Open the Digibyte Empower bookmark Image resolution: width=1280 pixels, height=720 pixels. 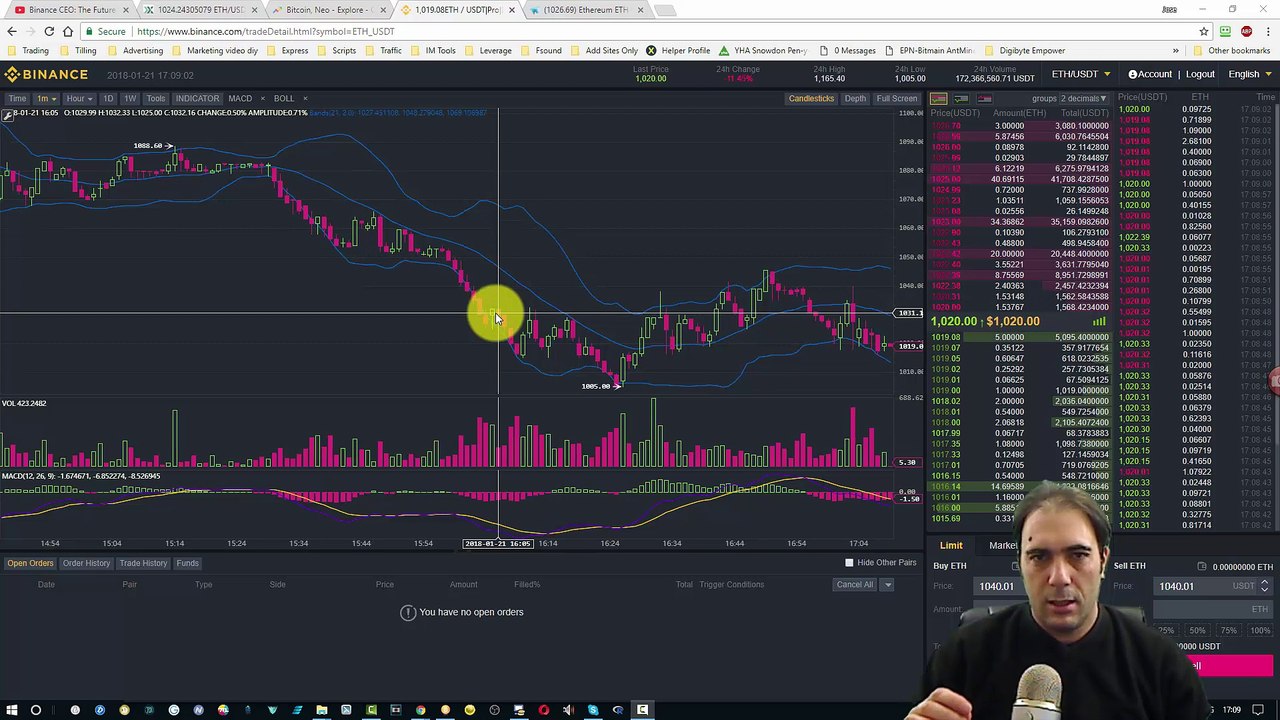[1025, 50]
